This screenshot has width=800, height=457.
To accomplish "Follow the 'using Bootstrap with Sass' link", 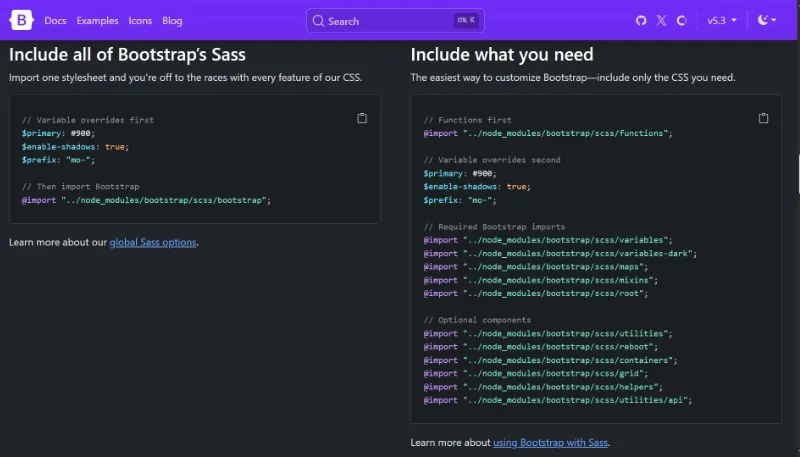I will click(550, 442).
